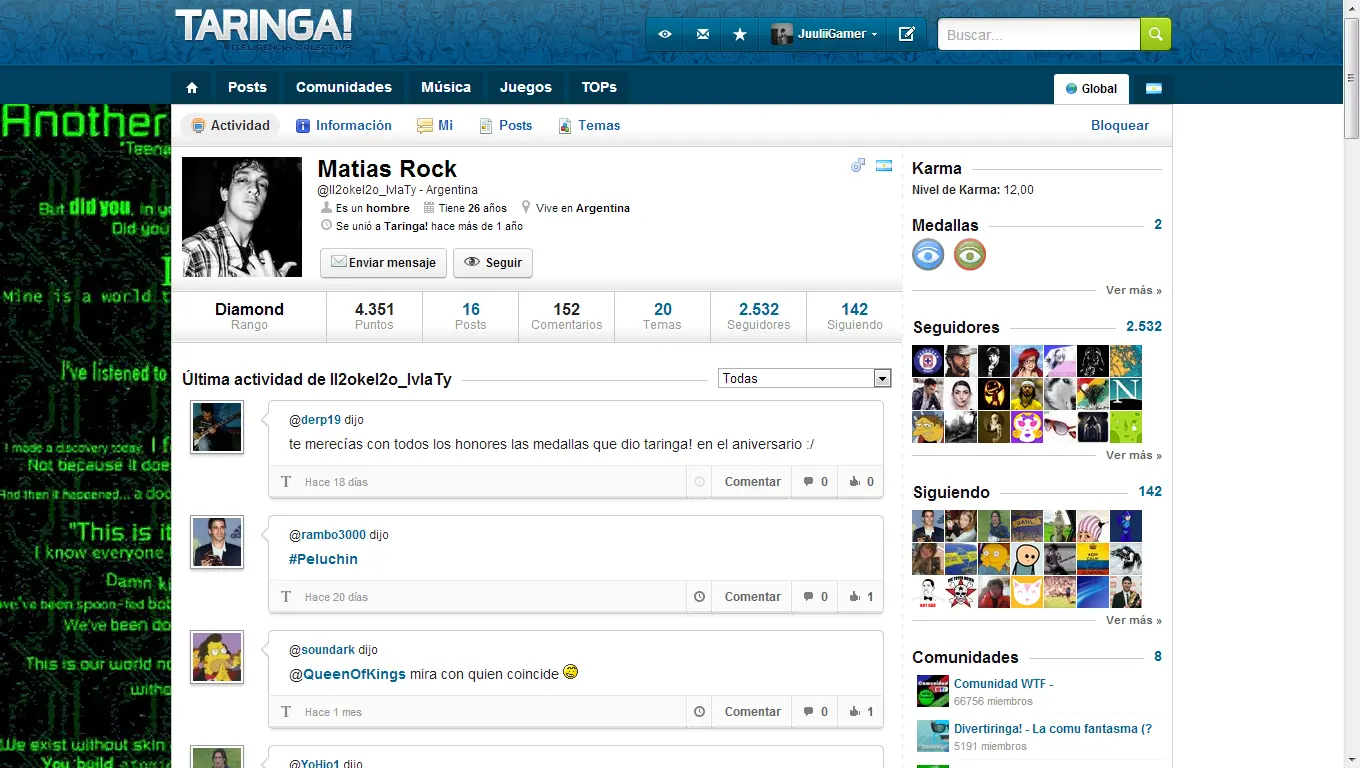Click the create post pencil icon
Viewport: 1360px width, 768px height.
point(906,34)
